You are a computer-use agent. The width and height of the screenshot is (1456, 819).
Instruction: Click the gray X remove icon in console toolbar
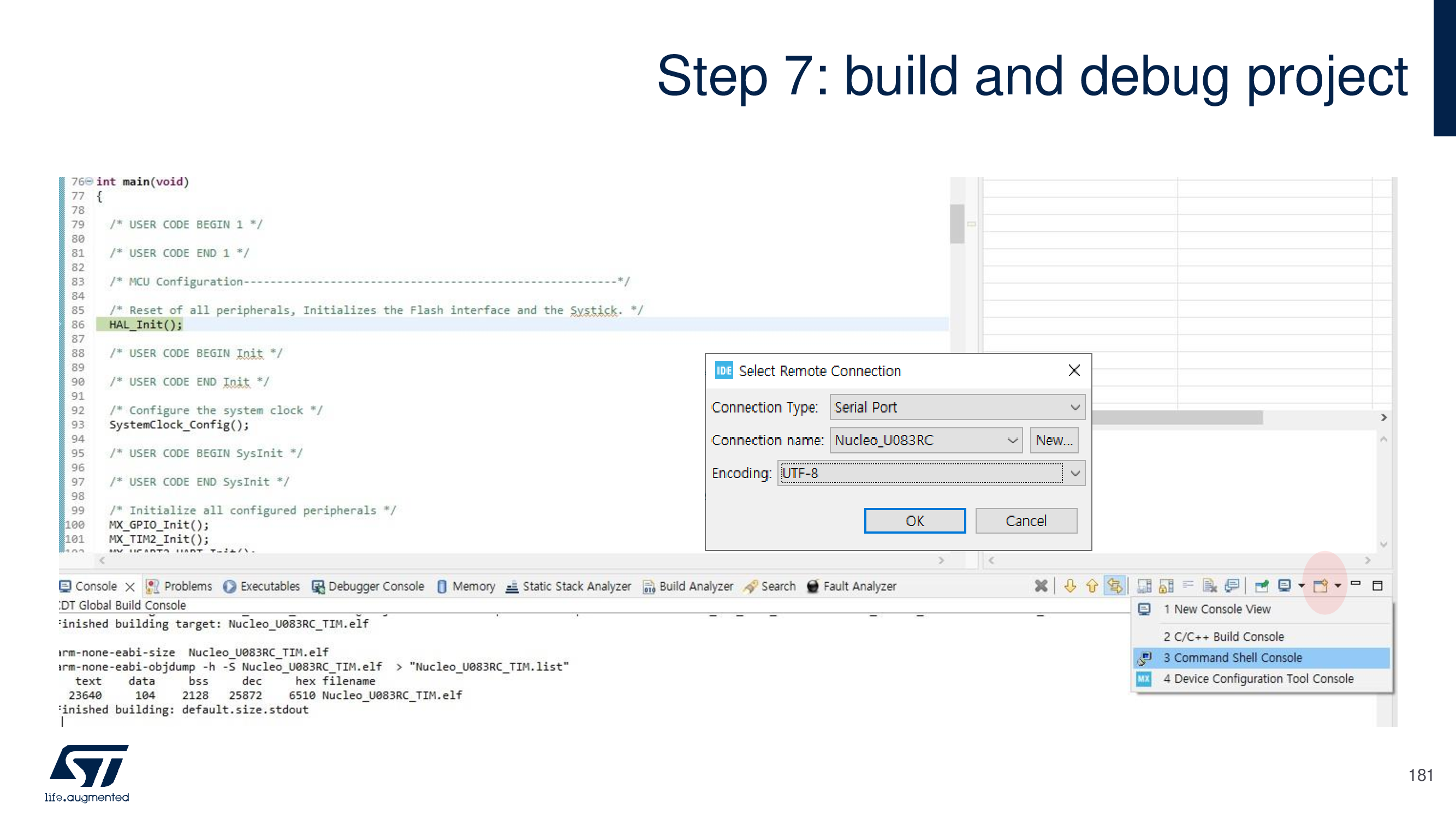pyautogui.click(x=1041, y=585)
